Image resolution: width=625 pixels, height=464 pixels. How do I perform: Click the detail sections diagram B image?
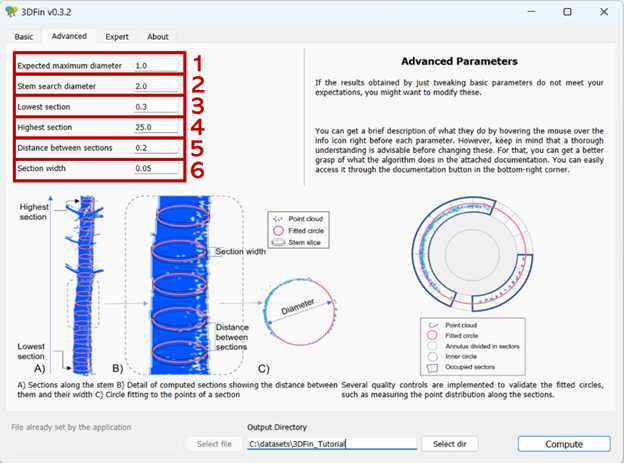coord(181,285)
